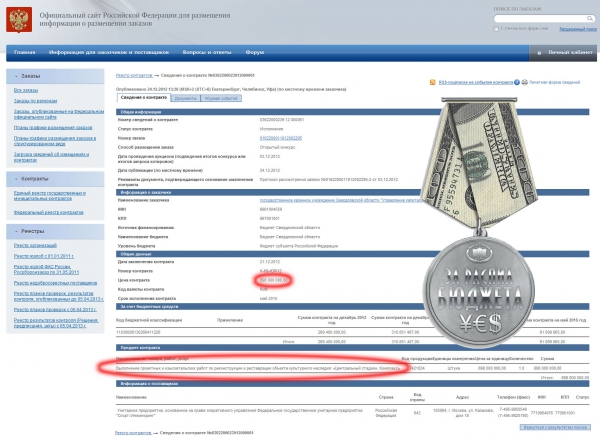Open 'Реестр жалоб с 01.01.2011 г.' link
Screen dimensions: 600x443
[x=44, y=256]
